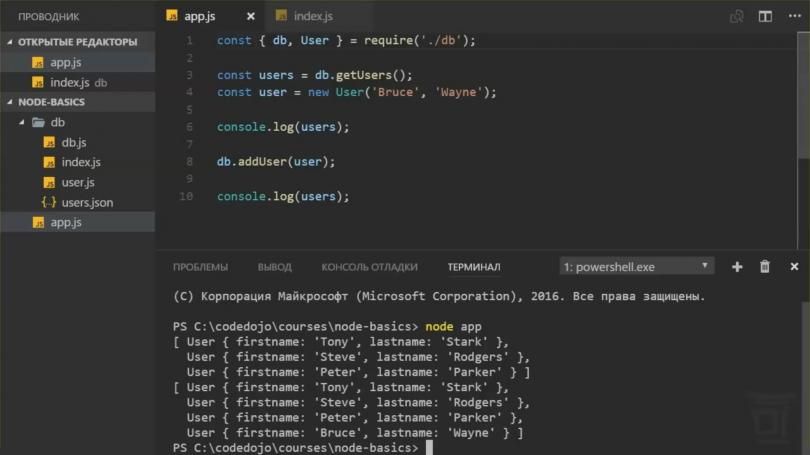Open app.js in open editors list

coord(77,62)
